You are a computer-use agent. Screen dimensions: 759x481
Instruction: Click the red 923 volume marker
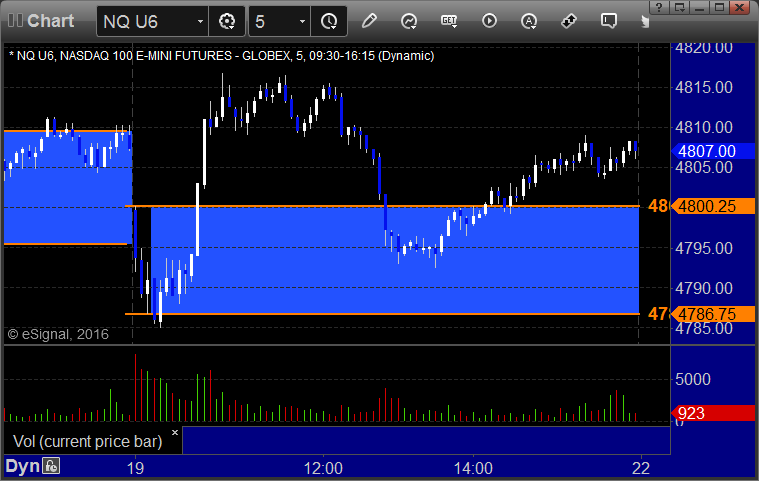tap(713, 413)
